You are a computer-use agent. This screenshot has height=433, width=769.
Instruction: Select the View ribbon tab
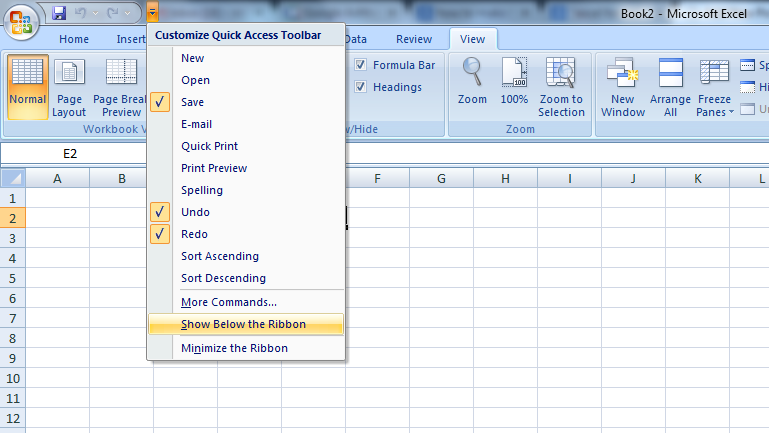(472, 39)
